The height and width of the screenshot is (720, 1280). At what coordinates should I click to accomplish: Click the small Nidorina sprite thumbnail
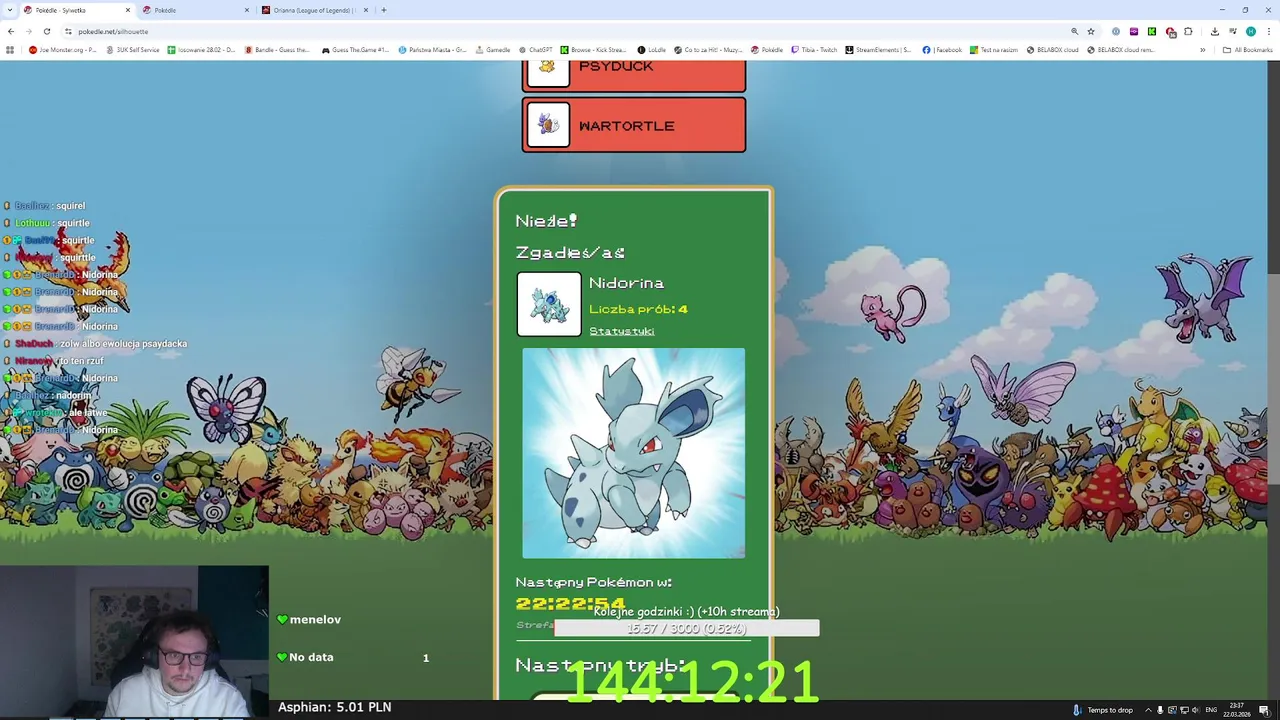(549, 305)
